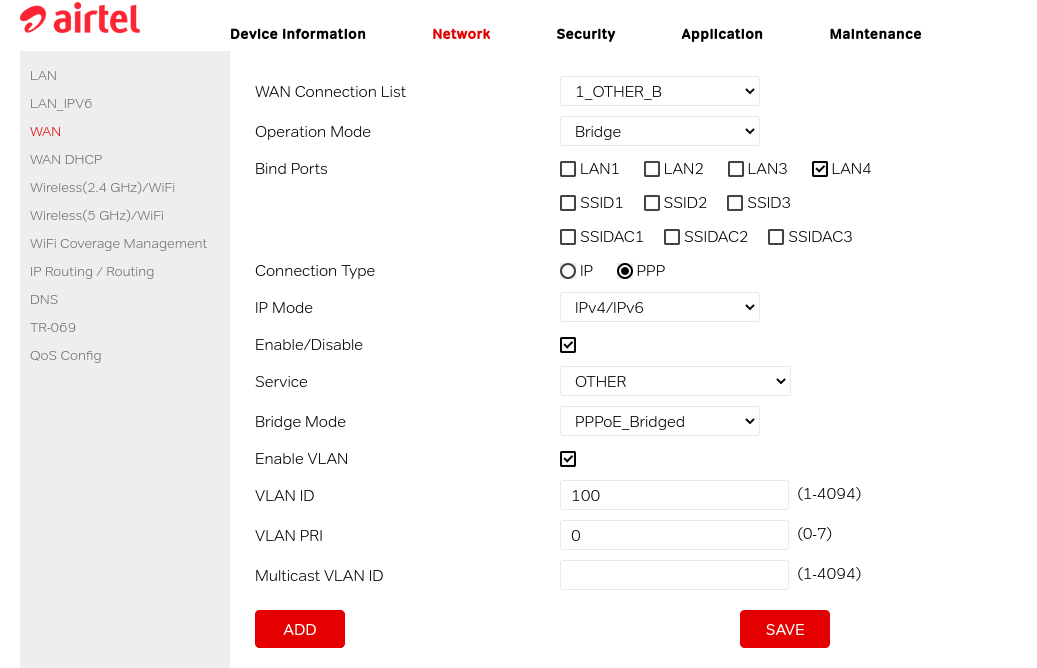Open WAN DHCP in sidebar

click(66, 159)
